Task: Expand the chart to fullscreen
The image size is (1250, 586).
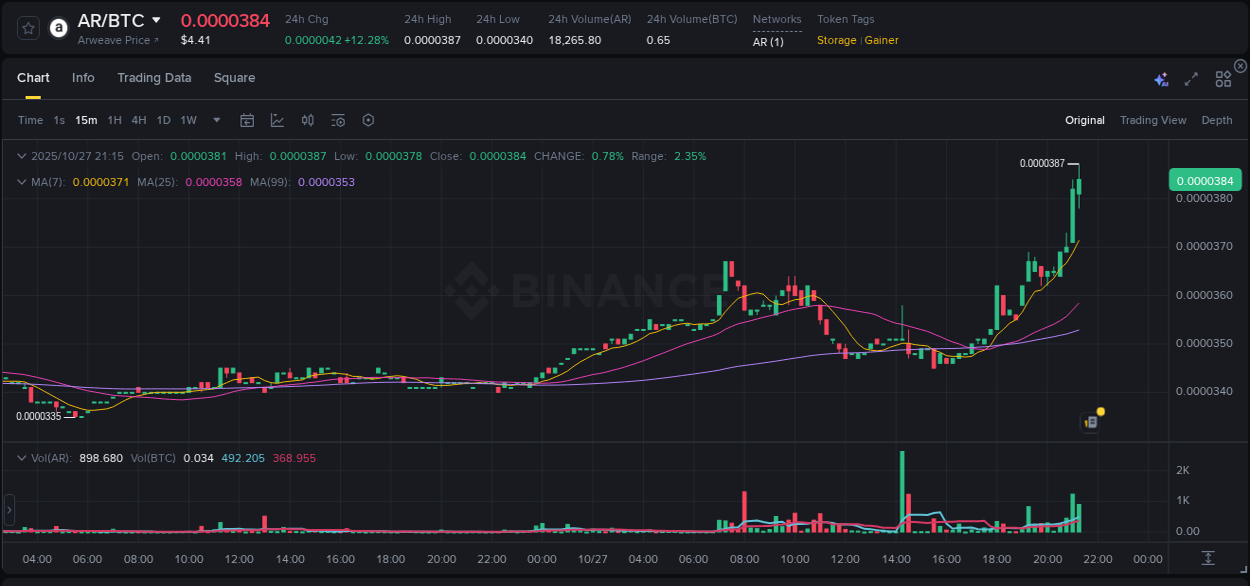Action: 1191,78
